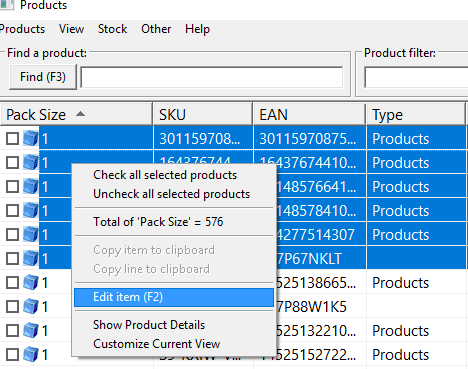This screenshot has height=369, width=468.
Task: Focus the Find a product text field
Action: pyautogui.click(x=212, y=77)
